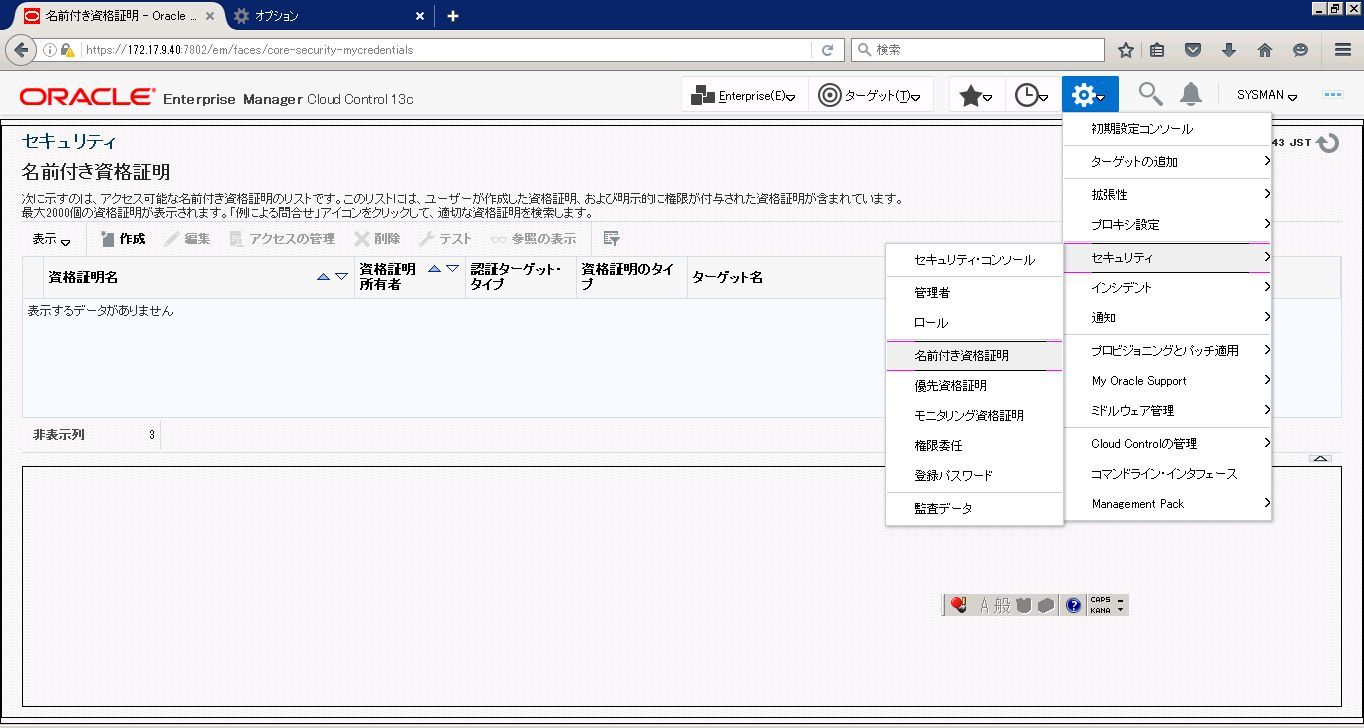Click the browser chat smiley icon

coord(1300,49)
